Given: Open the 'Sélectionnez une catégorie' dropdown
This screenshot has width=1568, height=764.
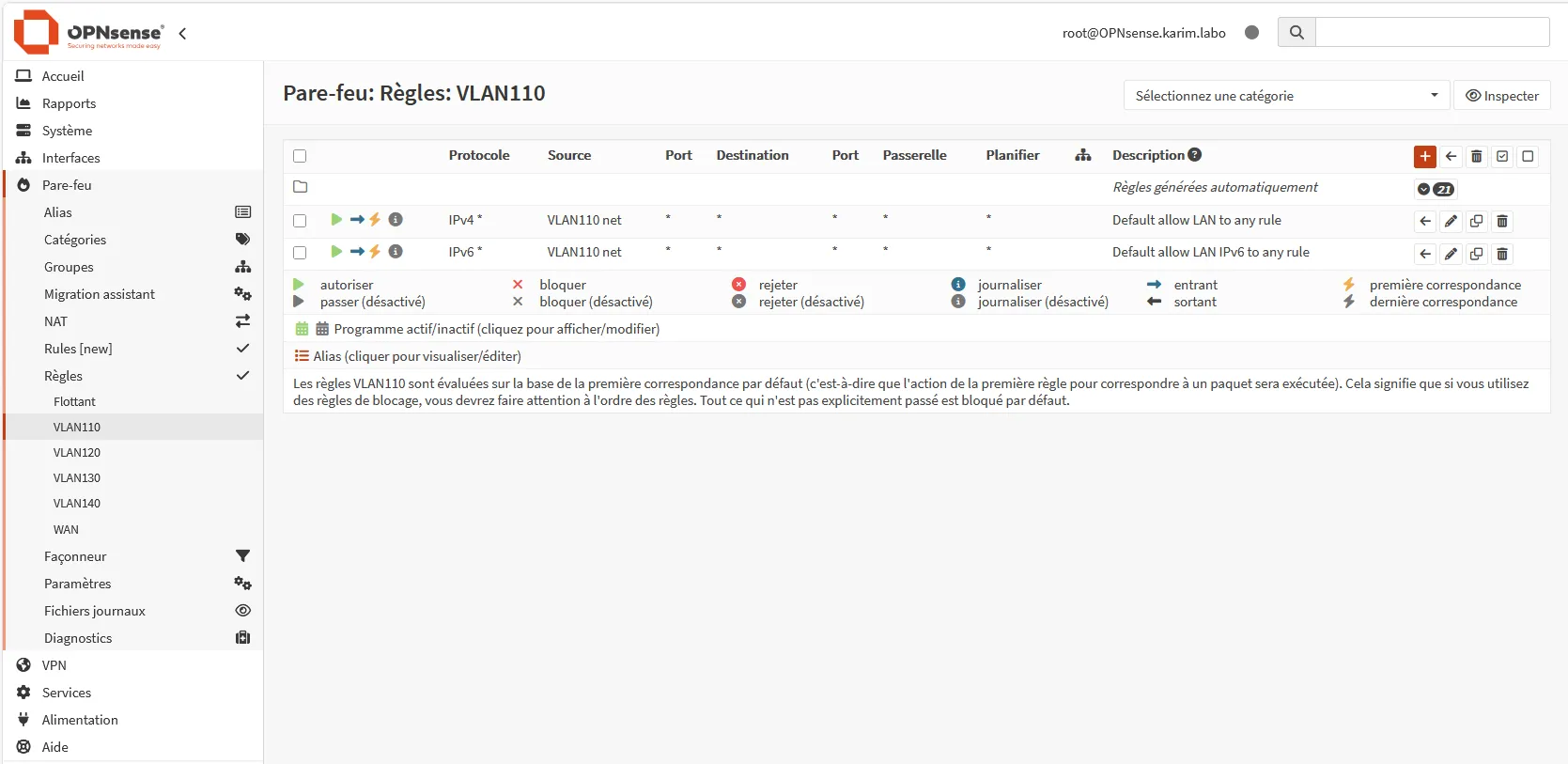Looking at the screenshot, I should (1286, 95).
